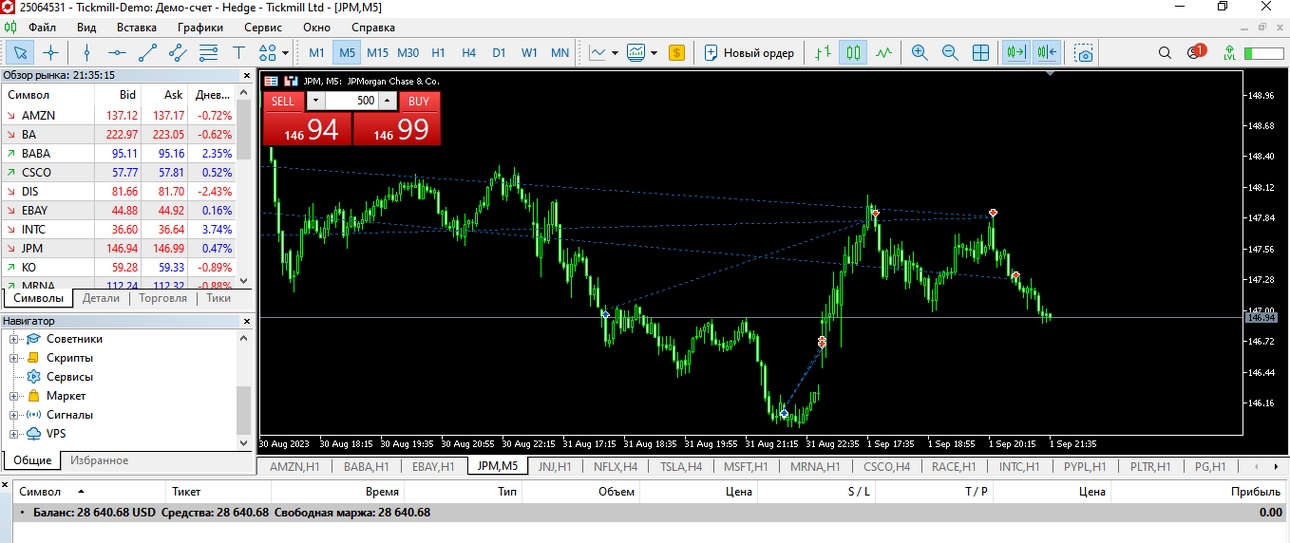Open the search magnifier icon
The height and width of the screenshot is (543, 1290).
1165,52
